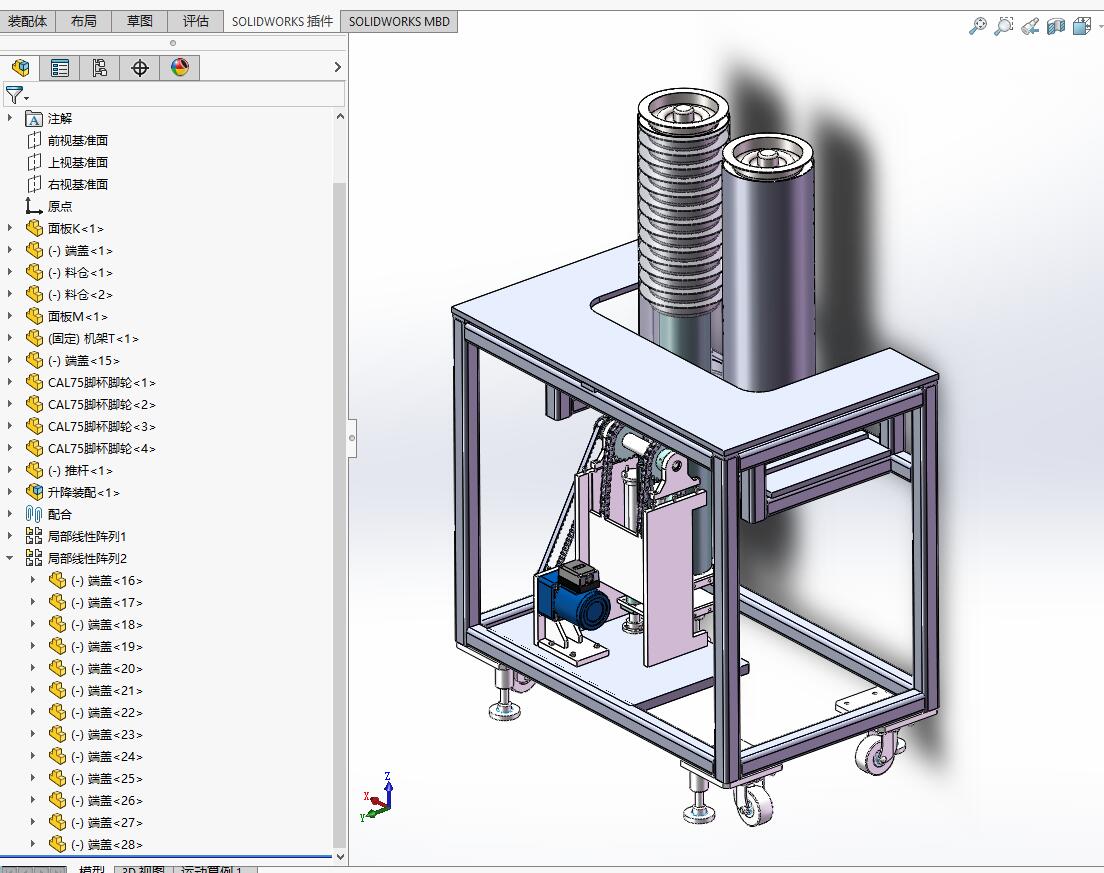The image size is (1104, 873).
Task: Click the CAL75脚杯脚轮<1> part icon
Action: click(x=34, y=382)
